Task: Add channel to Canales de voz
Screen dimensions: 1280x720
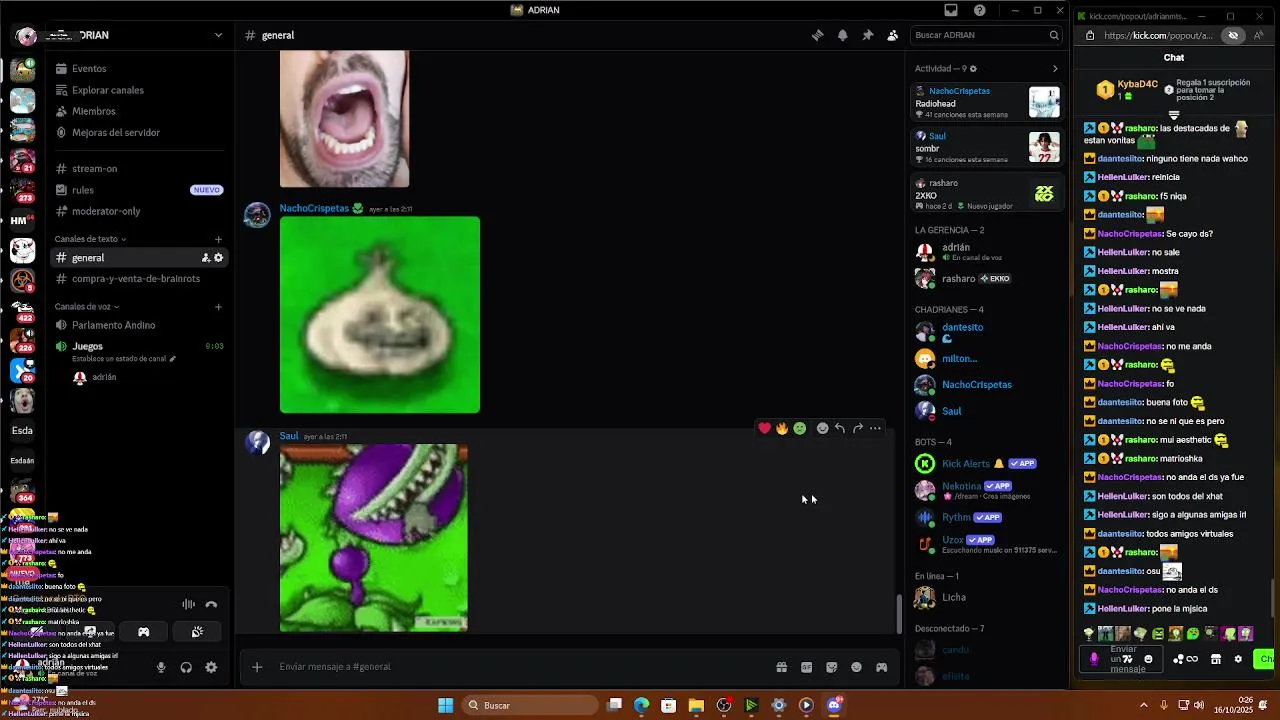Action: [218, 307]
